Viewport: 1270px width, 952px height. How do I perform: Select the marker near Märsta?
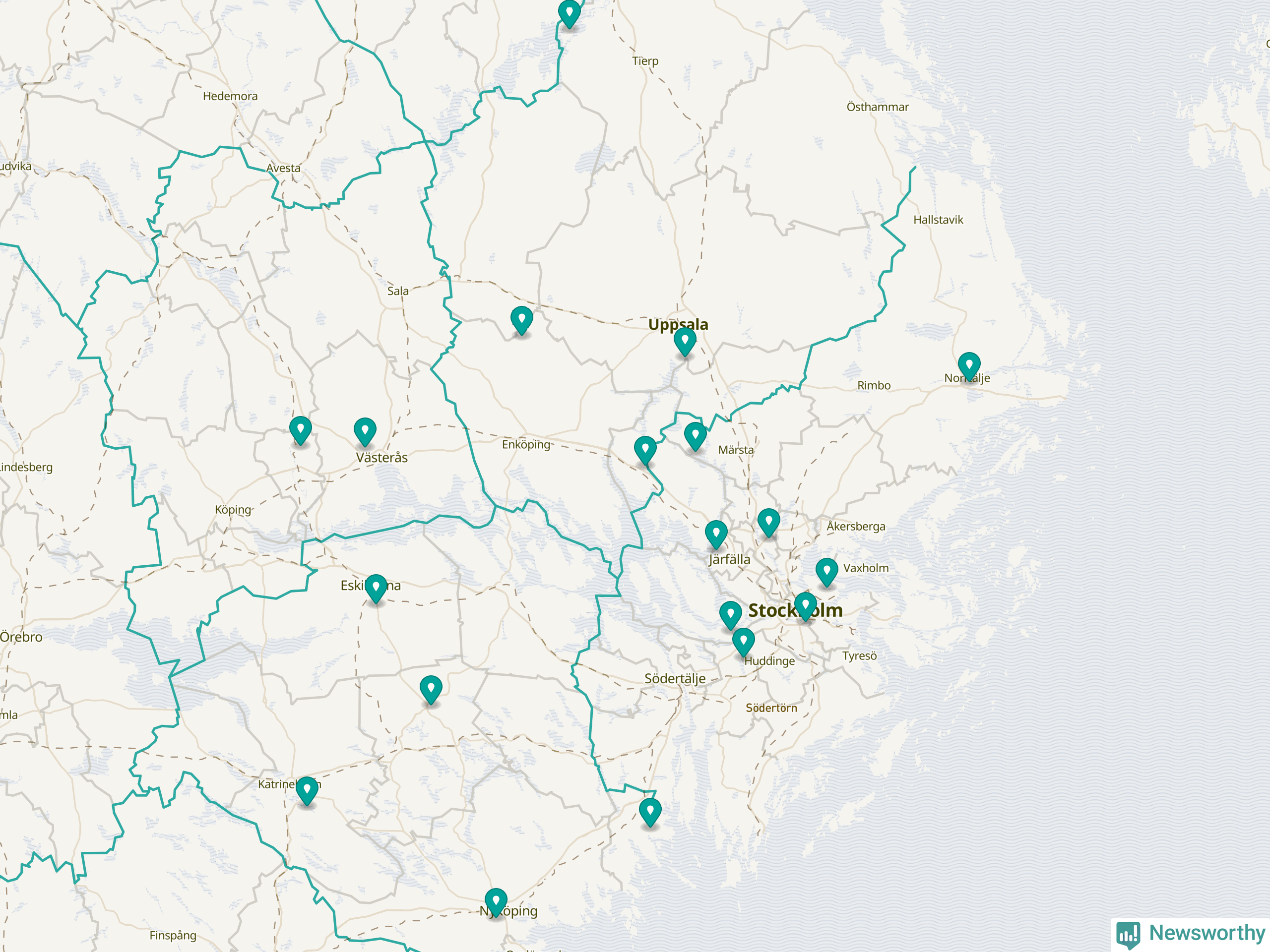coord(695,435)
